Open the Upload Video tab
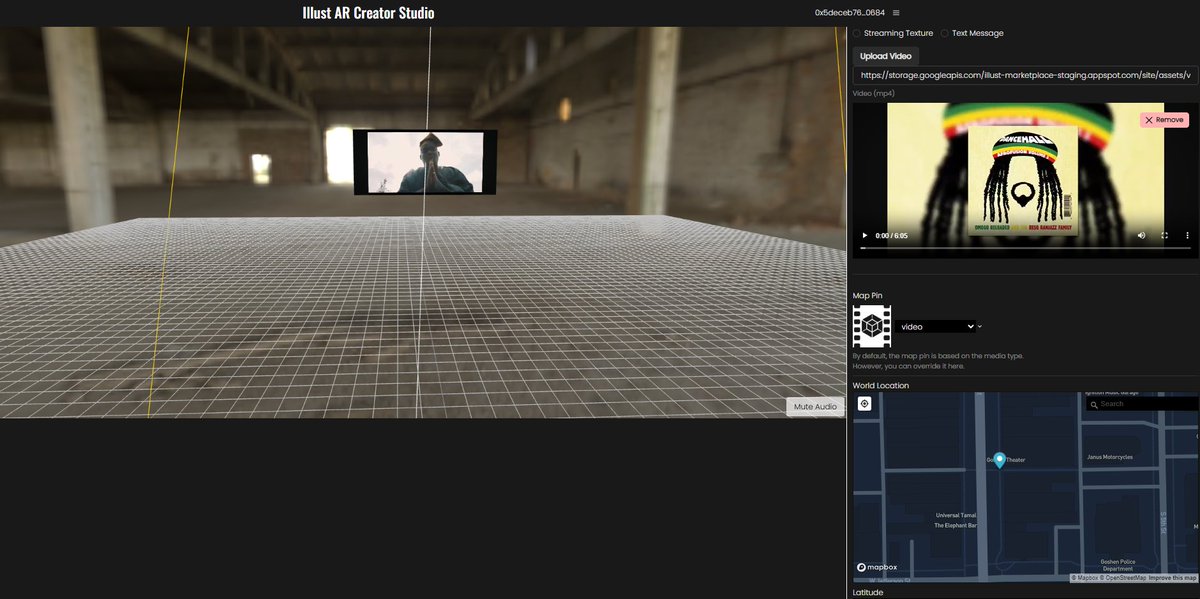The width and height of the screenshot is (1200, 599). pyautogui.click(x=888, y=56)
